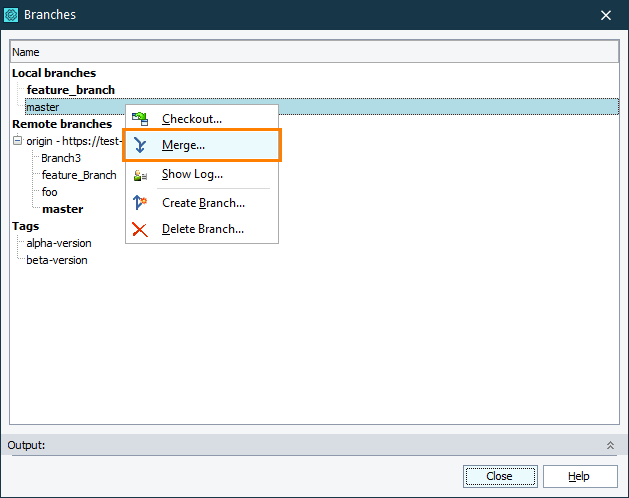Image resolution: width=629 pixels, height=498 pixels.
Task: Select remote branch Branch3
Action: coord(61,158)
